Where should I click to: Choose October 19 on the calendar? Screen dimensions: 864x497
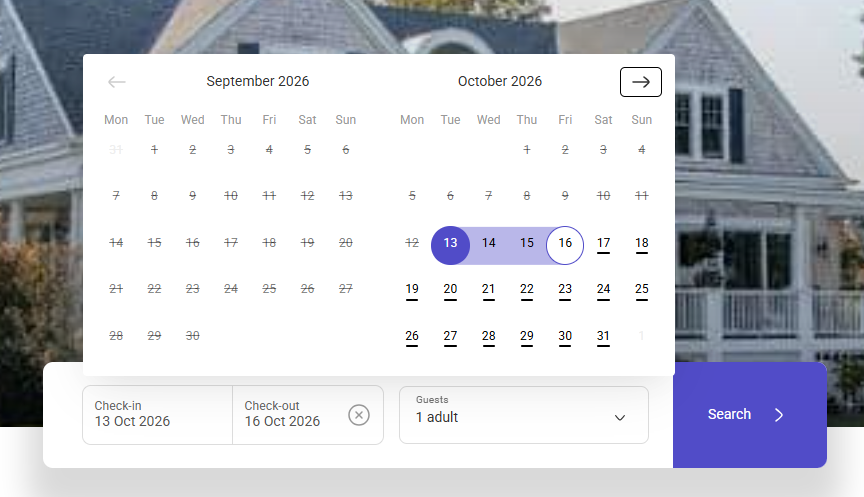click(412, 291)
